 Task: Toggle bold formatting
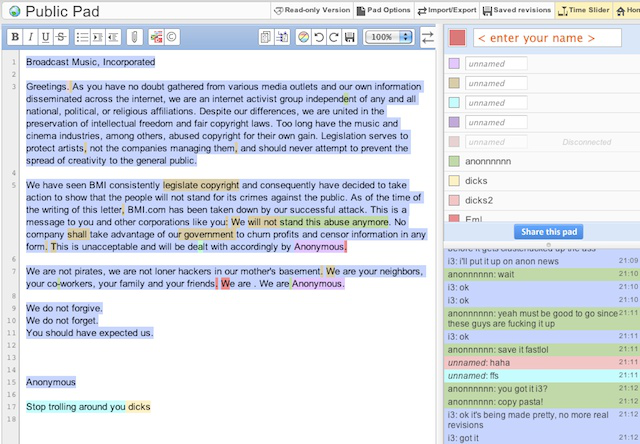coord(15,37)
